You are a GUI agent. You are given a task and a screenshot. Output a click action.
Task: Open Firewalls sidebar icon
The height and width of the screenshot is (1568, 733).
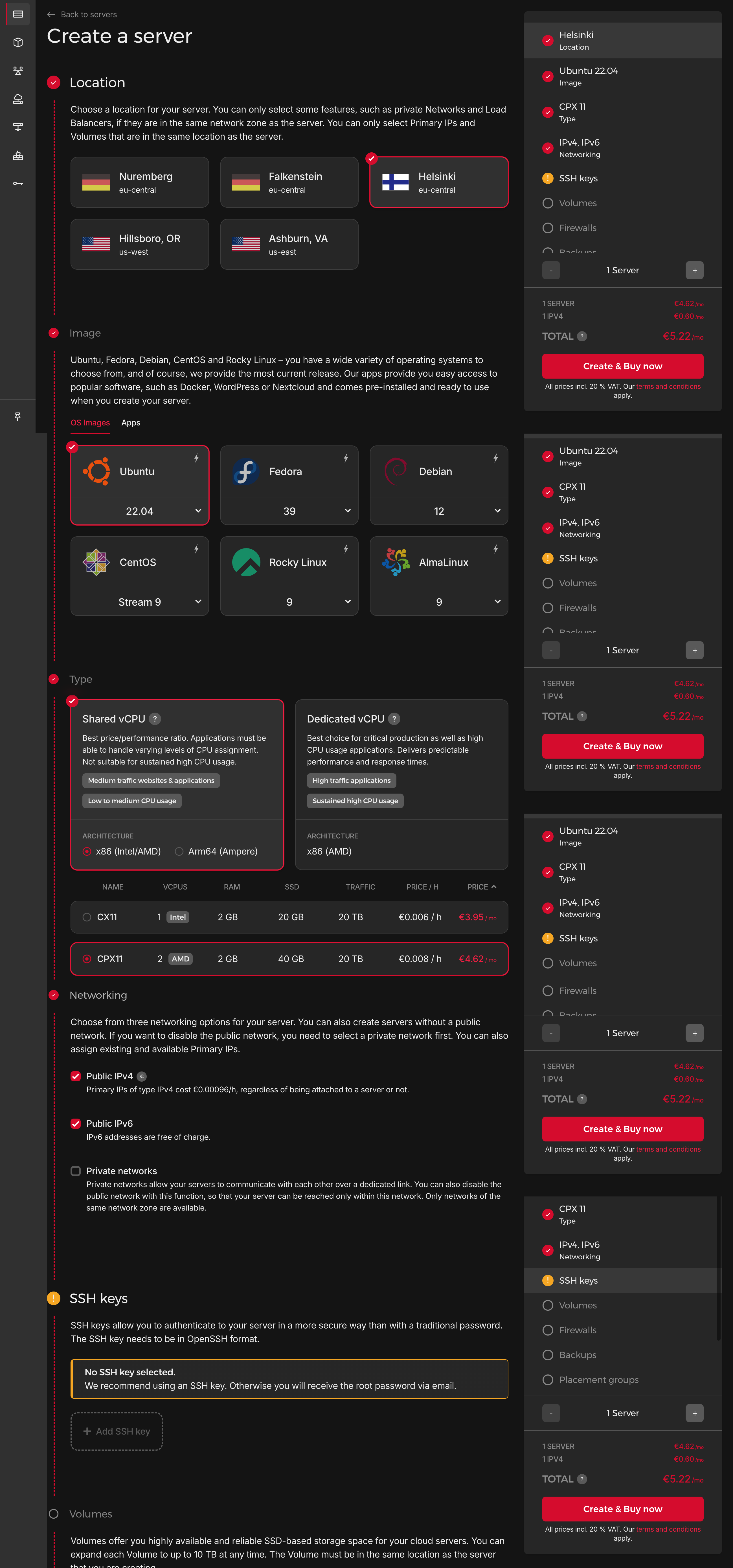click(x=18, y=155)
